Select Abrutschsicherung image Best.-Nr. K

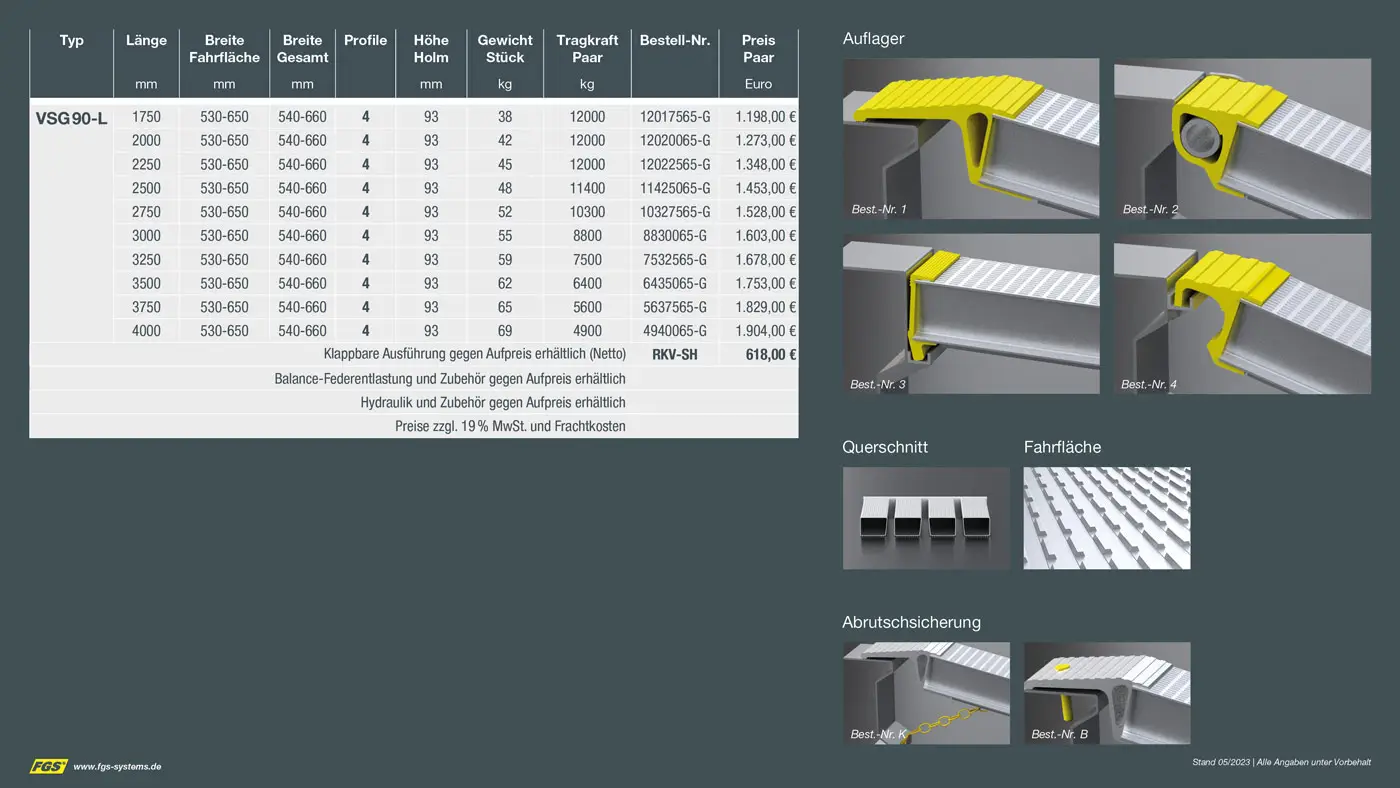(926, 693)
